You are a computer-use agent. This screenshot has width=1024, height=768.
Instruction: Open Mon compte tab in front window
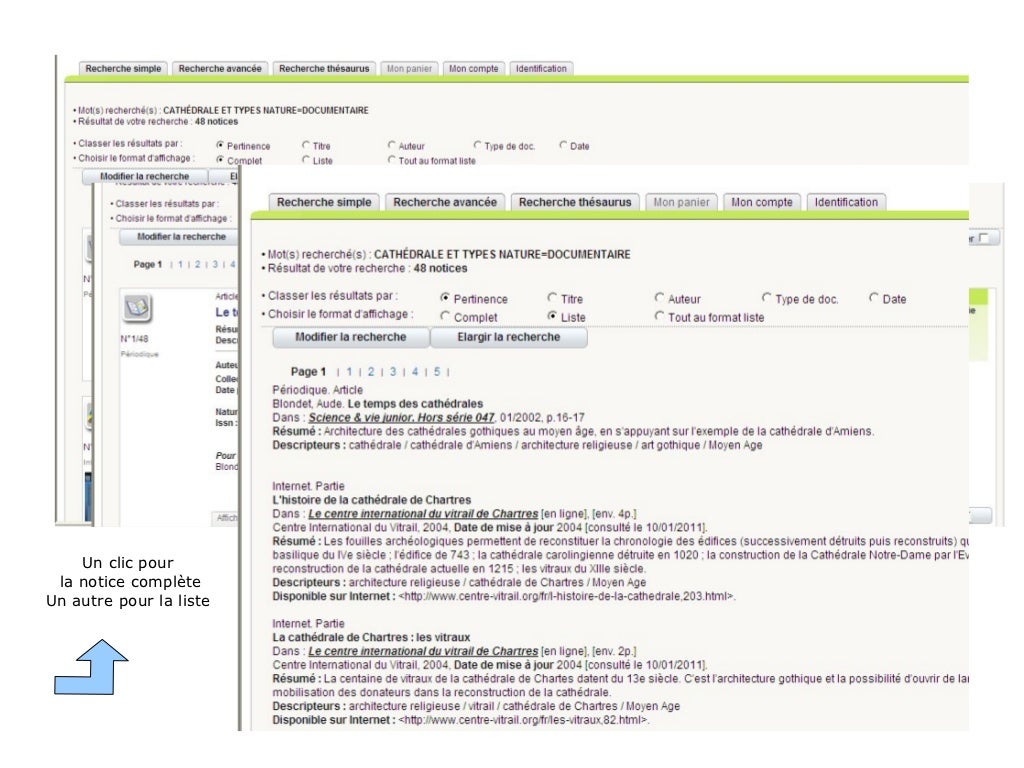coord(761,202)
